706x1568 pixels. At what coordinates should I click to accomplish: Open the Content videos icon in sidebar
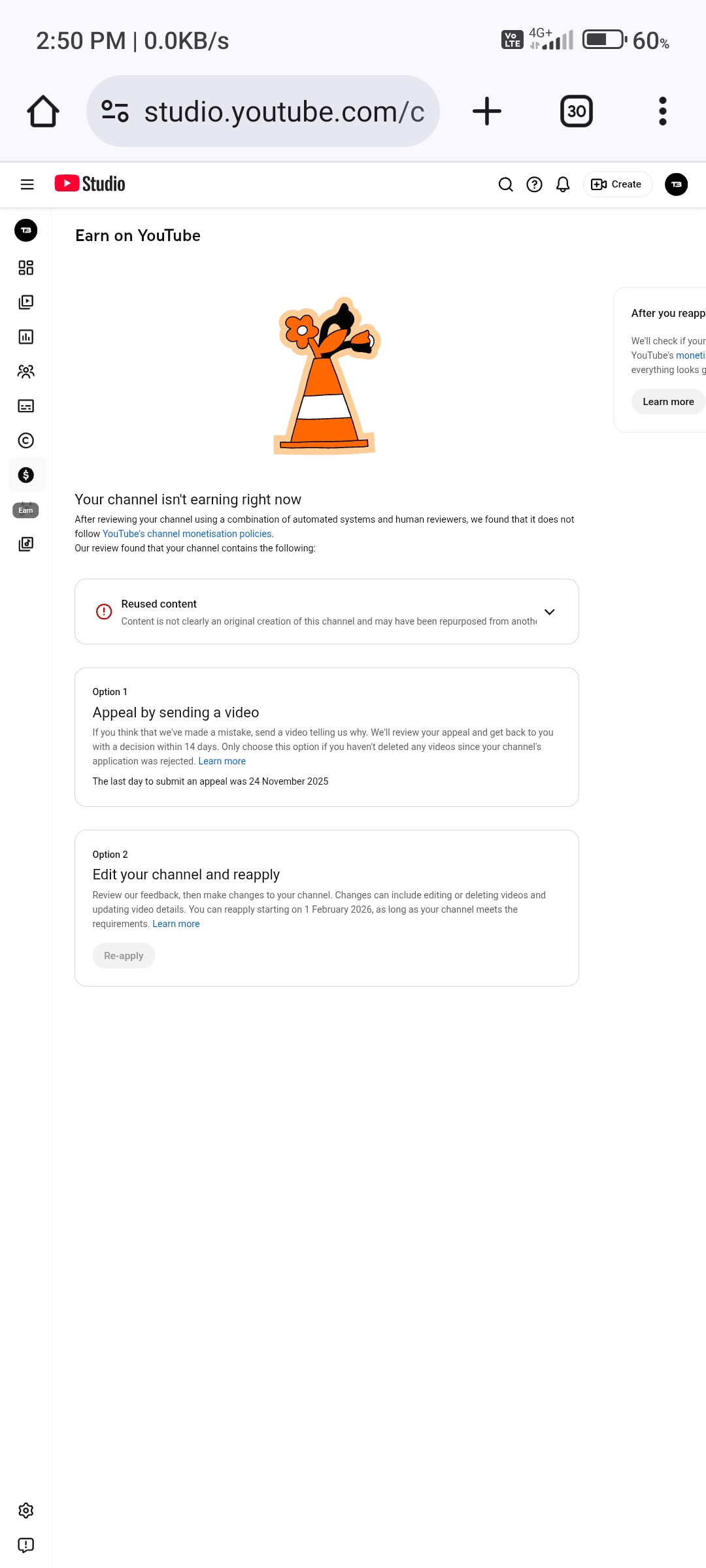click(26, 302)
